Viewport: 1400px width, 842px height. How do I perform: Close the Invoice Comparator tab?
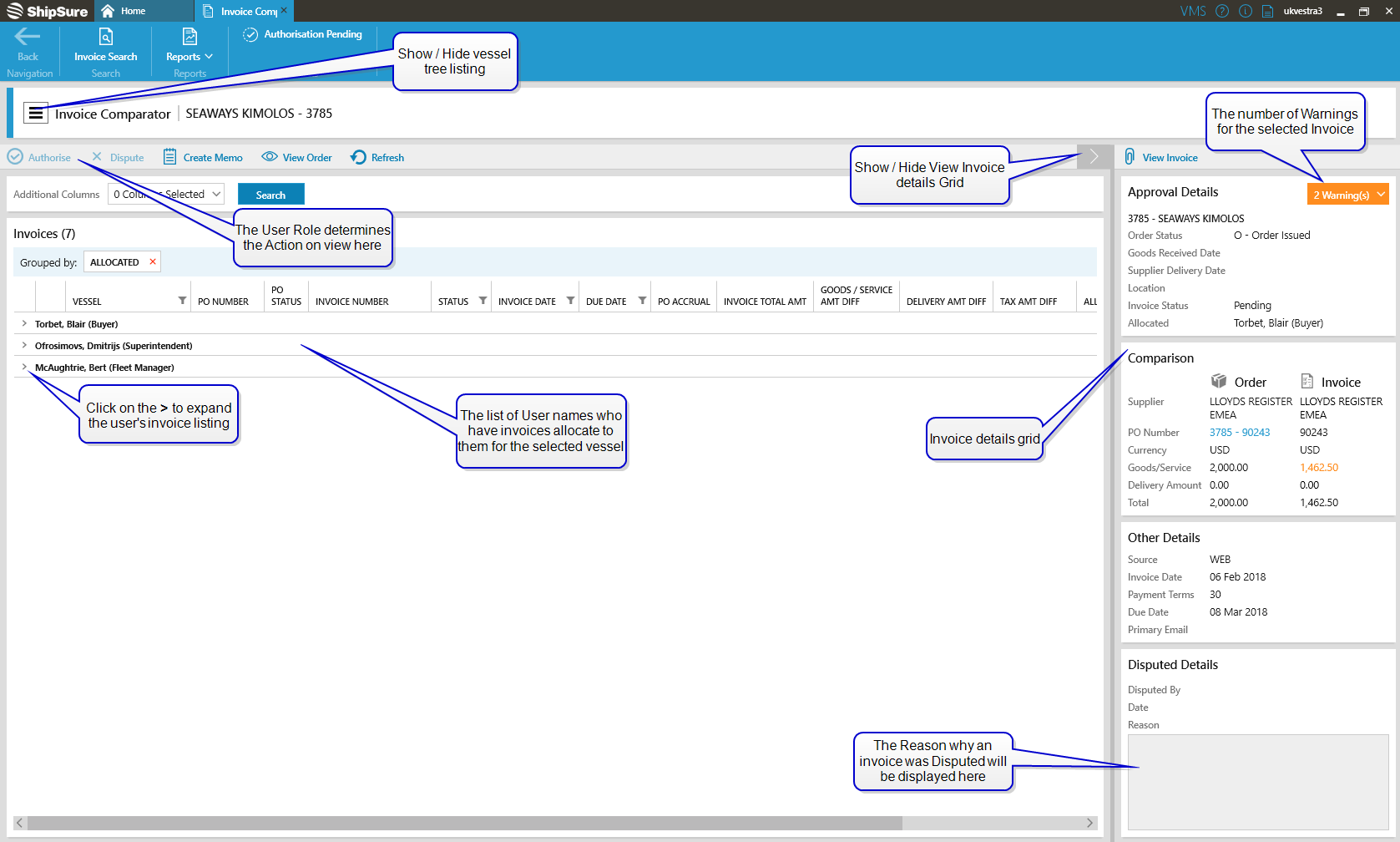(x=284, y=10)
